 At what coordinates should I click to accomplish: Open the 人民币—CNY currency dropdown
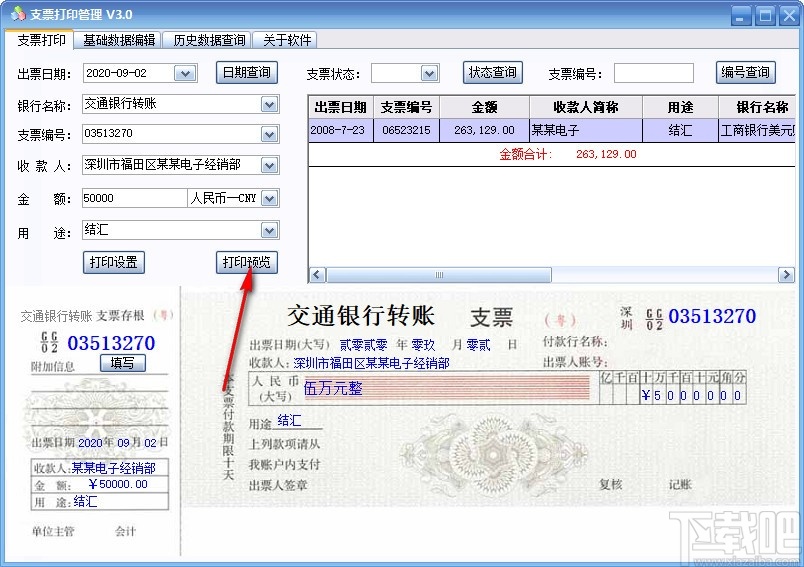(270, 198)
